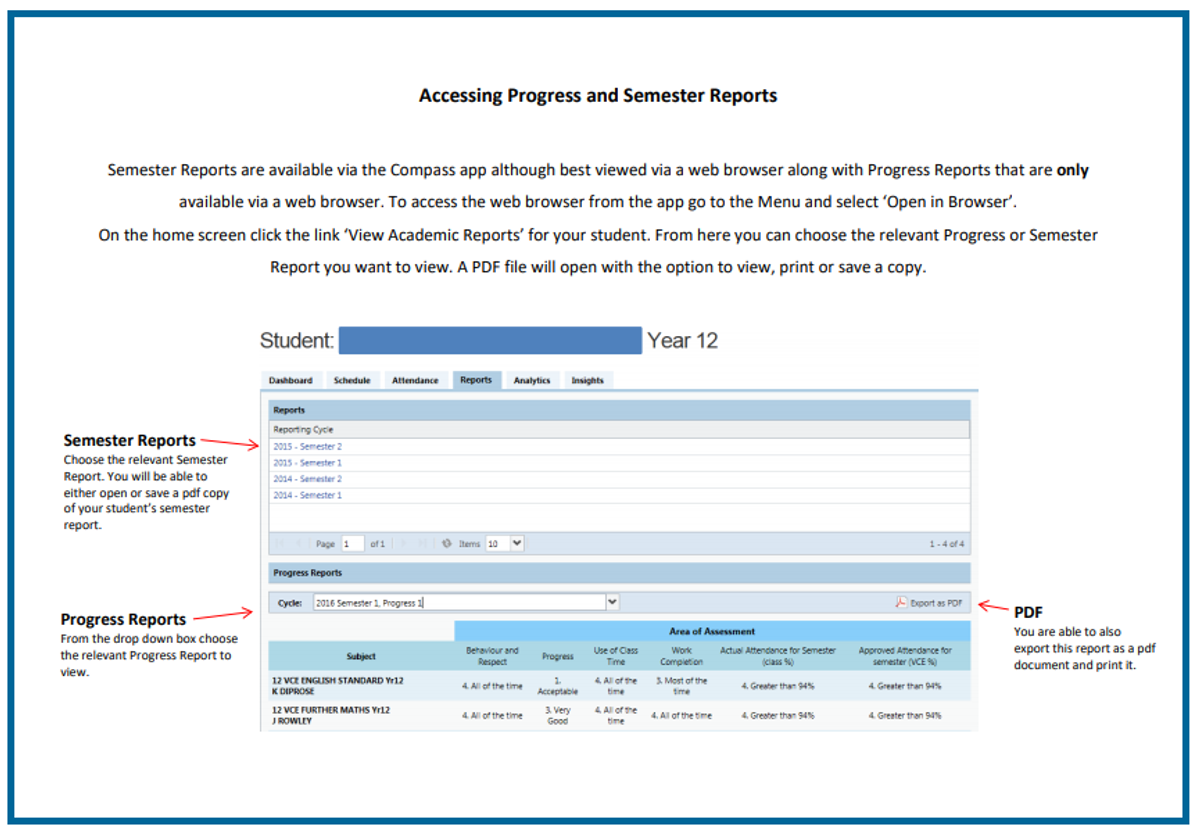This screenshot has height=832, width=1200.
Task: Click the page number input field
Action: click(352, 544)
